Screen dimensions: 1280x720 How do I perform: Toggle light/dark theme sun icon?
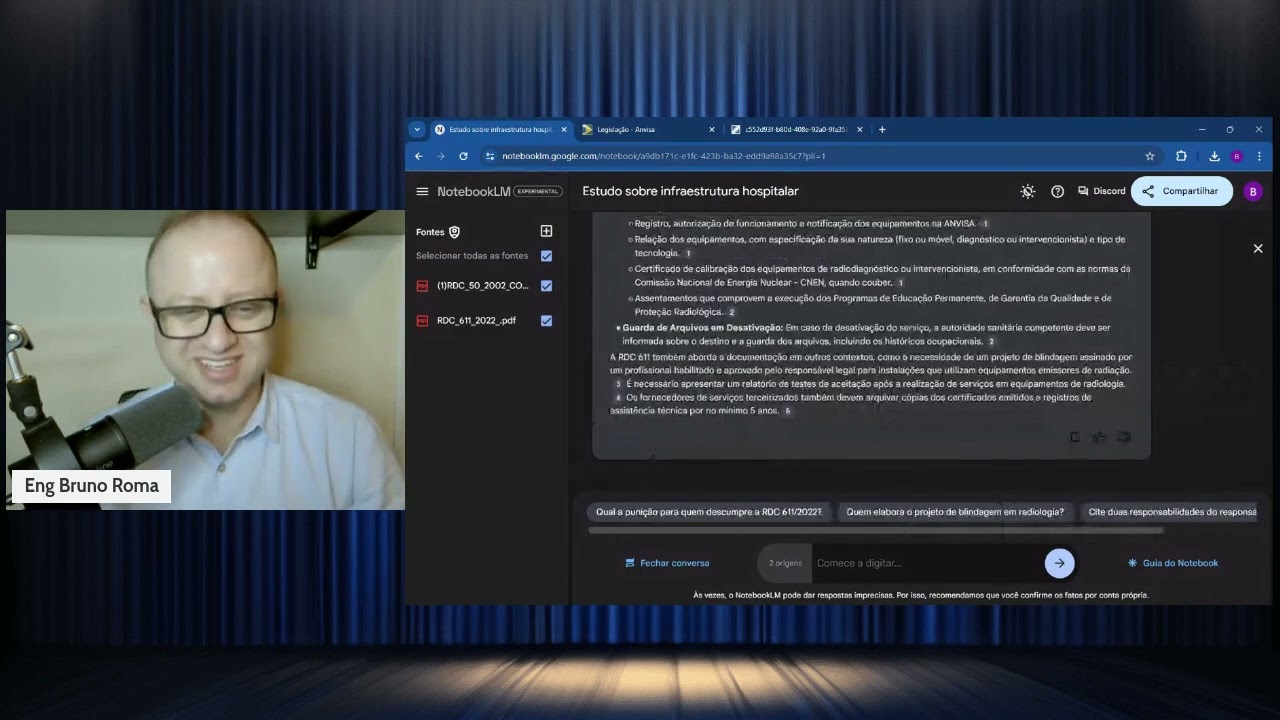tap(1027, 191)
